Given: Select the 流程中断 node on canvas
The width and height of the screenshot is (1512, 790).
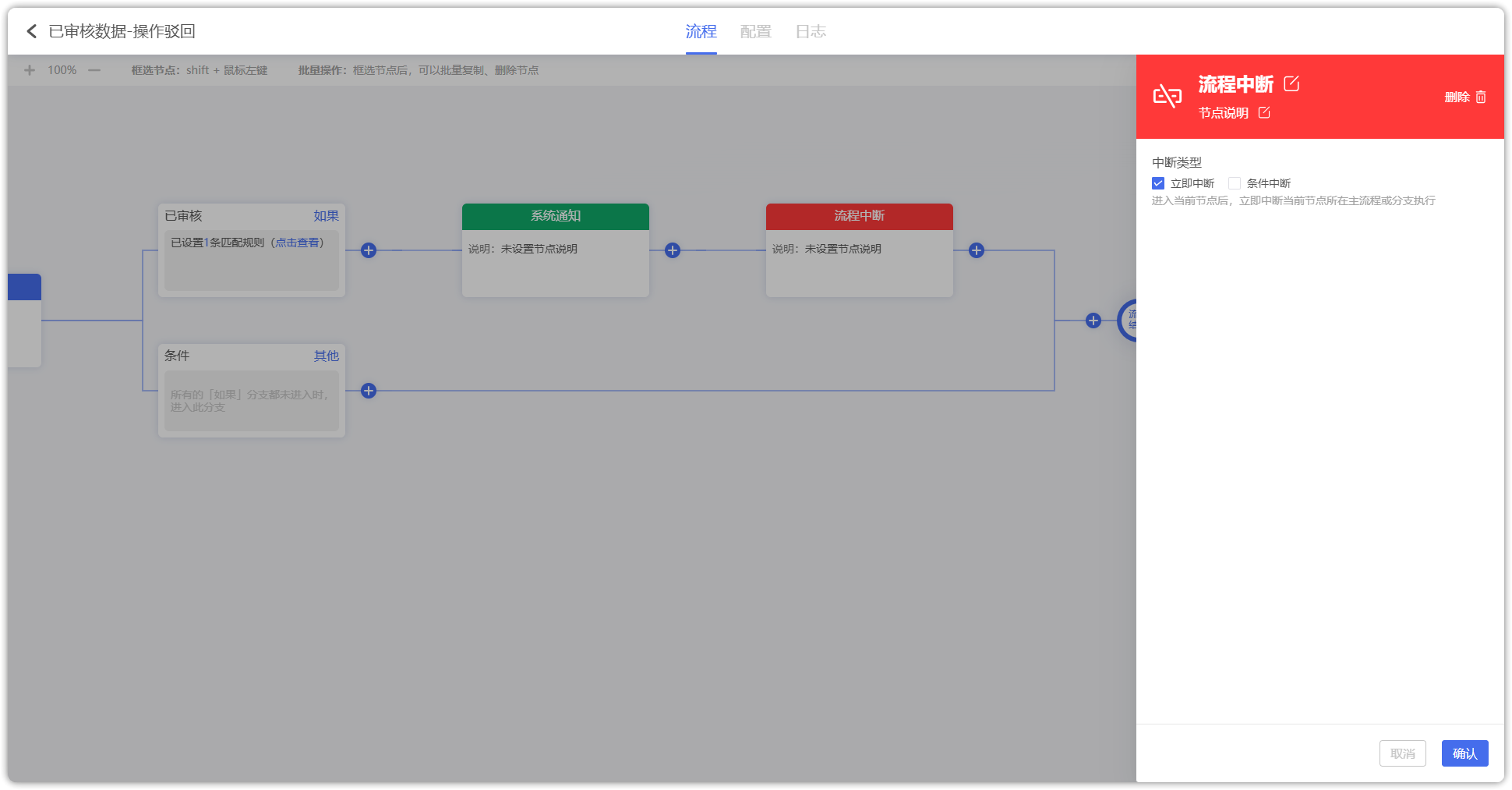Looking at the screenshot, I should (x=860, y=250).
